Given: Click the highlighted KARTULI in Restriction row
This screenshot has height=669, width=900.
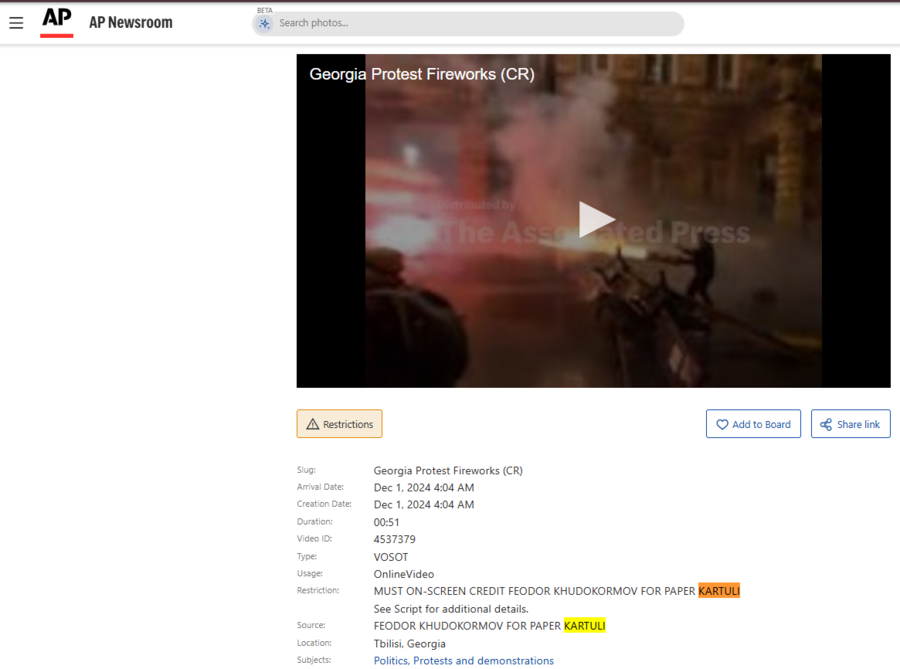Looking at the screenshot, I should pyautogui.click(x=719, y=591).
